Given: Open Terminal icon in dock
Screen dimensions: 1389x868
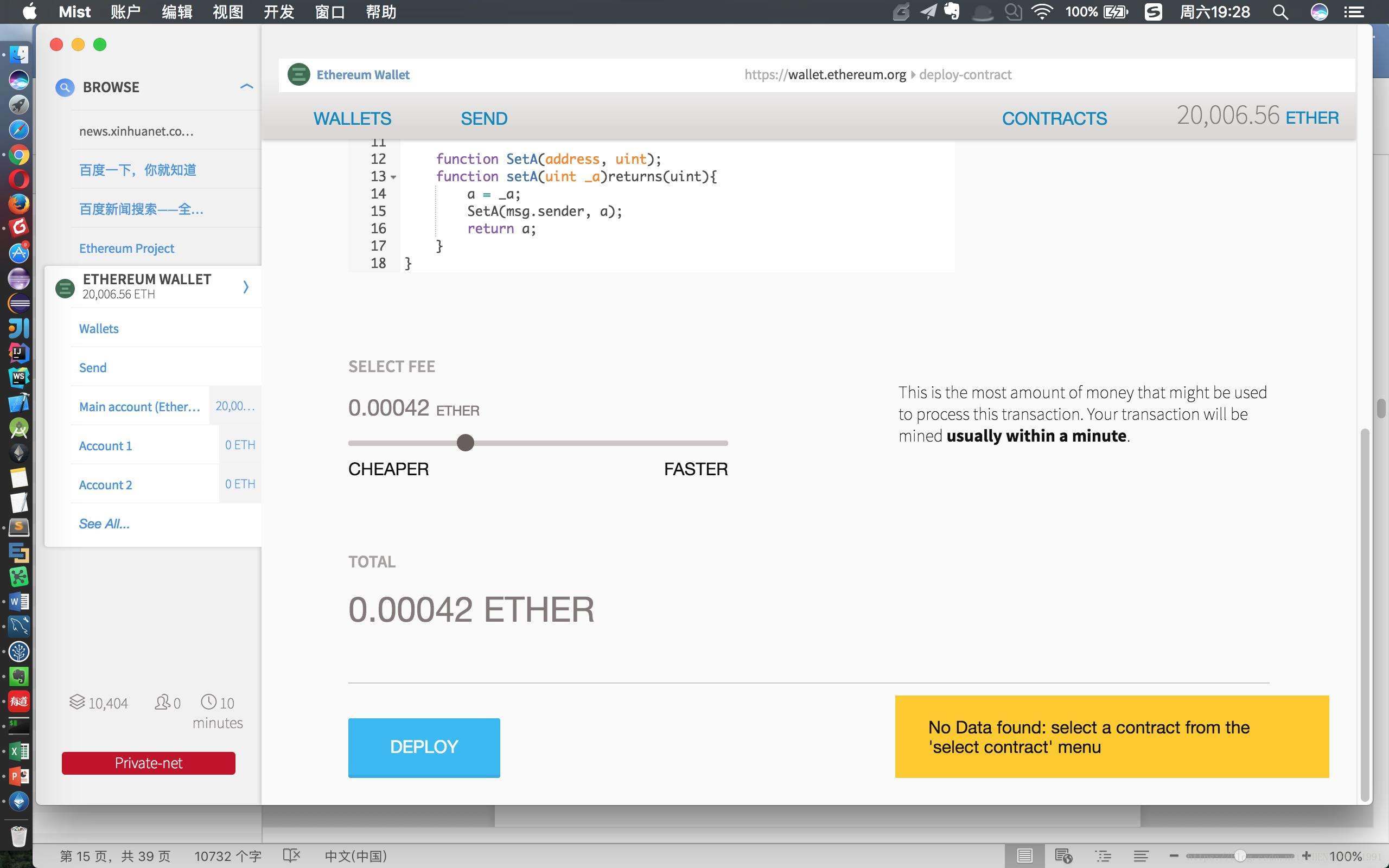Looking at the screenshot, I should pos(19,726).
